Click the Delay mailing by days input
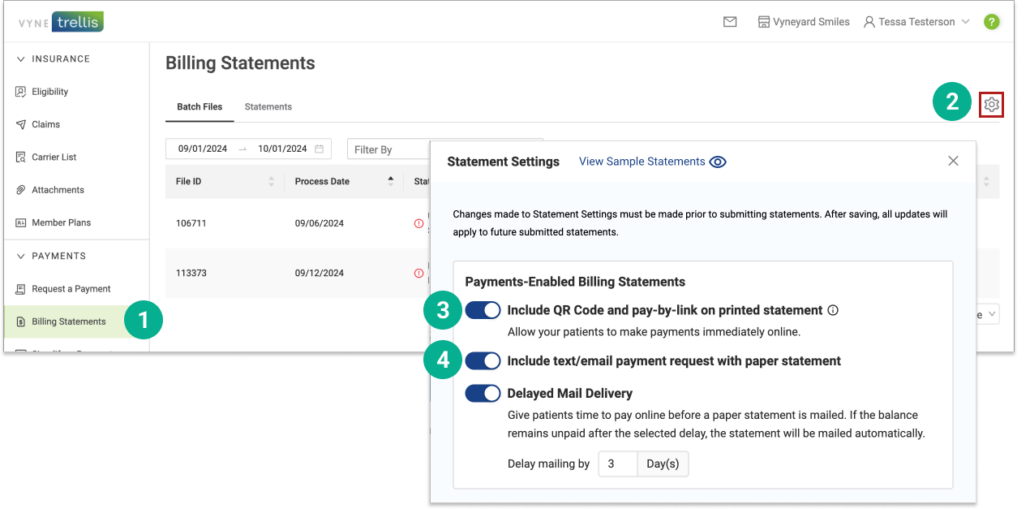Screen dimensions: 1030x509 click(x=617, y=464)
